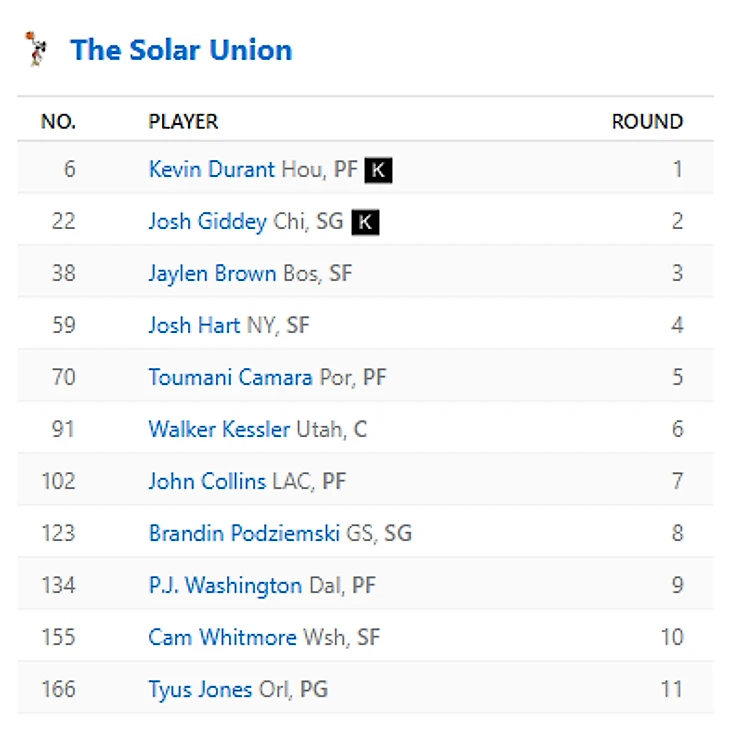Open P.J. Washington player link
This screenshot has height=734, width=730.
click(x=225, y=586)
